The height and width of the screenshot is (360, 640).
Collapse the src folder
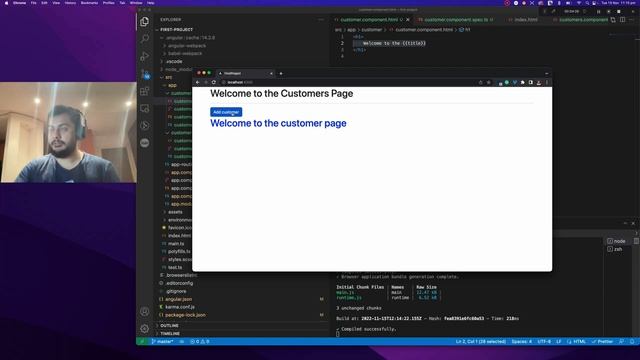coord(169,78)
